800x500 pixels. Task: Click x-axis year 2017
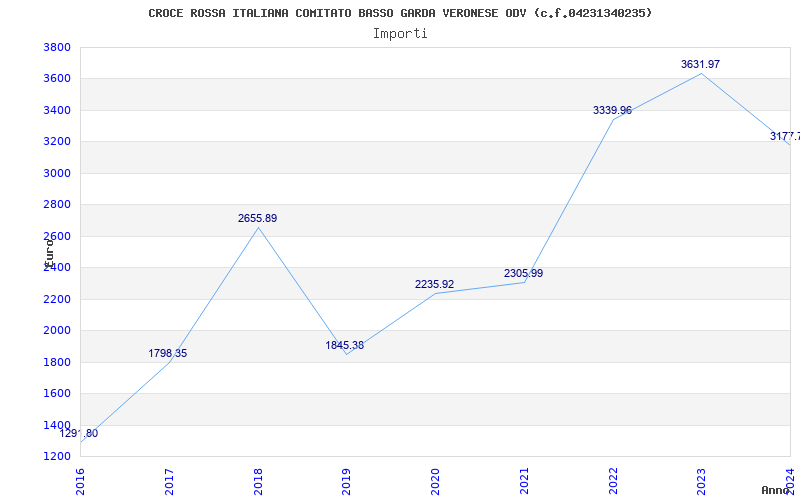(169, 482)
